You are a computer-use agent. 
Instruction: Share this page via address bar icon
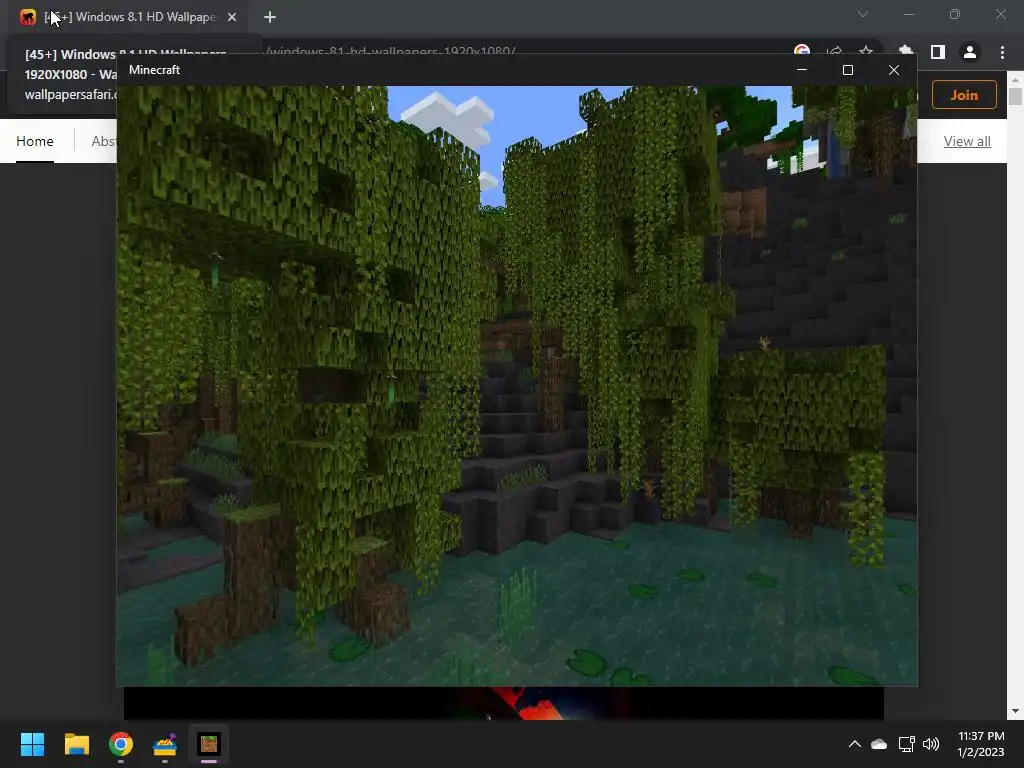tap(834, 51)
